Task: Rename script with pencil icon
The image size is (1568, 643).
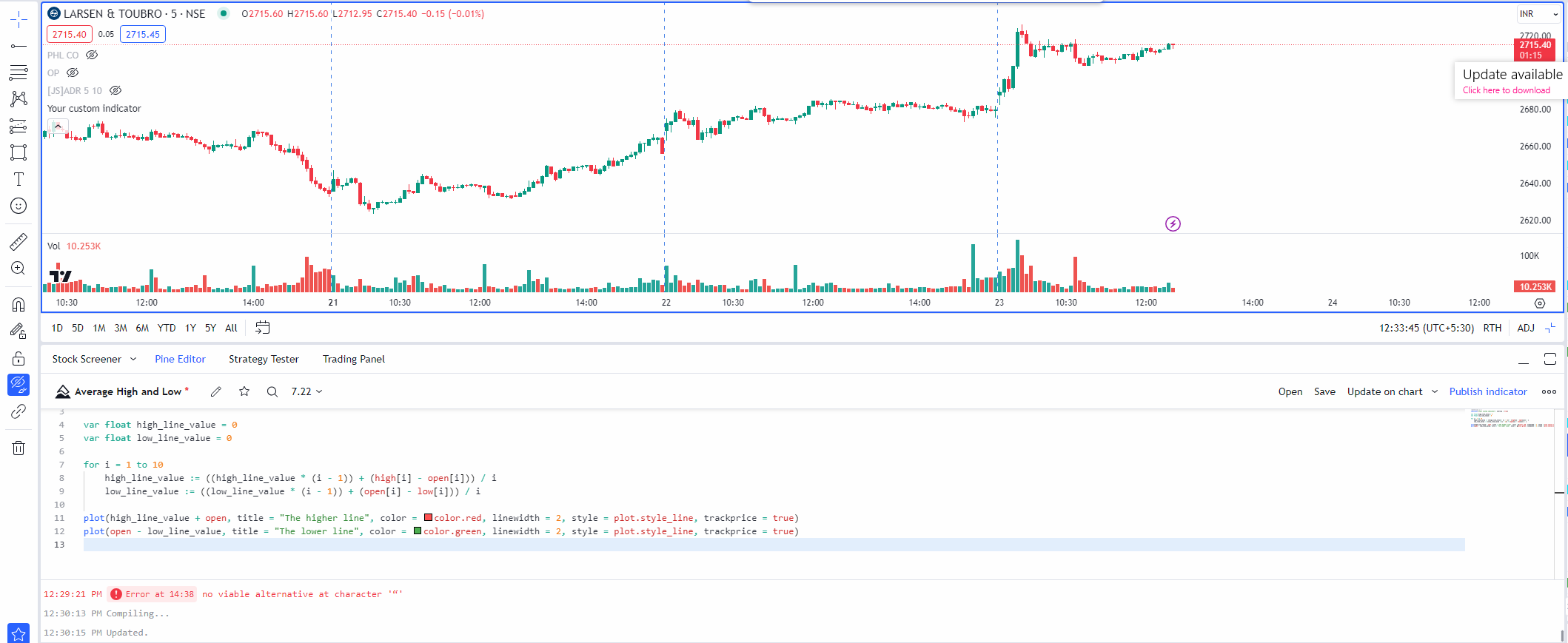Action: click(215, 391)
